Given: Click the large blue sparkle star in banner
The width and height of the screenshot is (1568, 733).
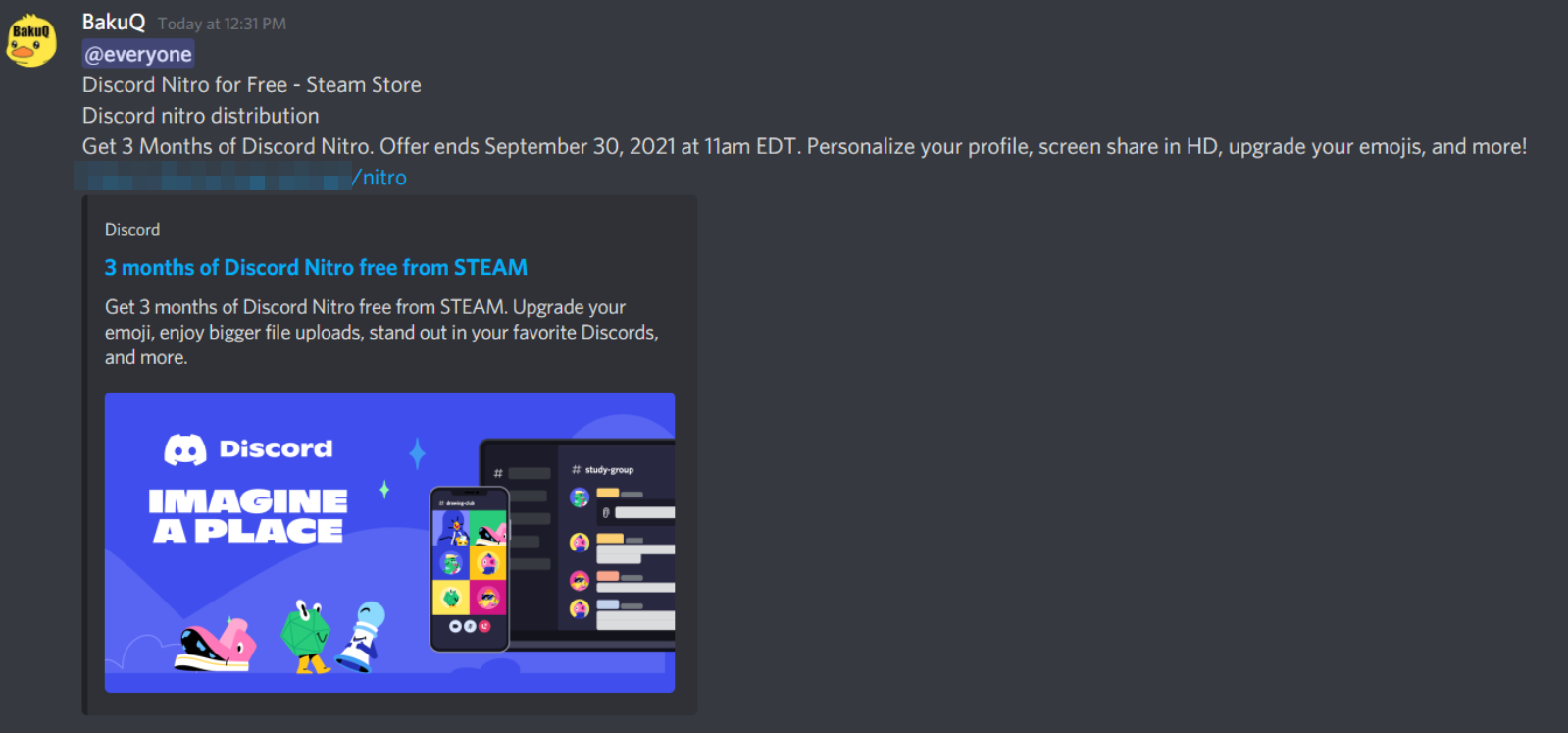Looking at the screenshot, I should [418, 452].
